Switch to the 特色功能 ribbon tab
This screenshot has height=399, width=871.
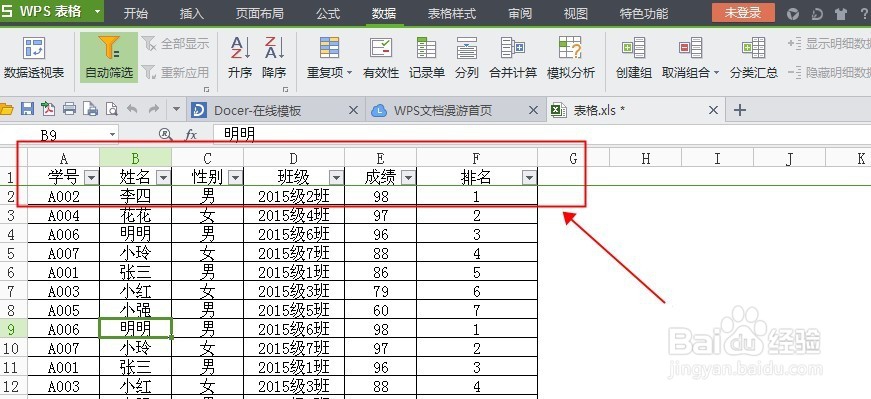click(x=644, y=13)
